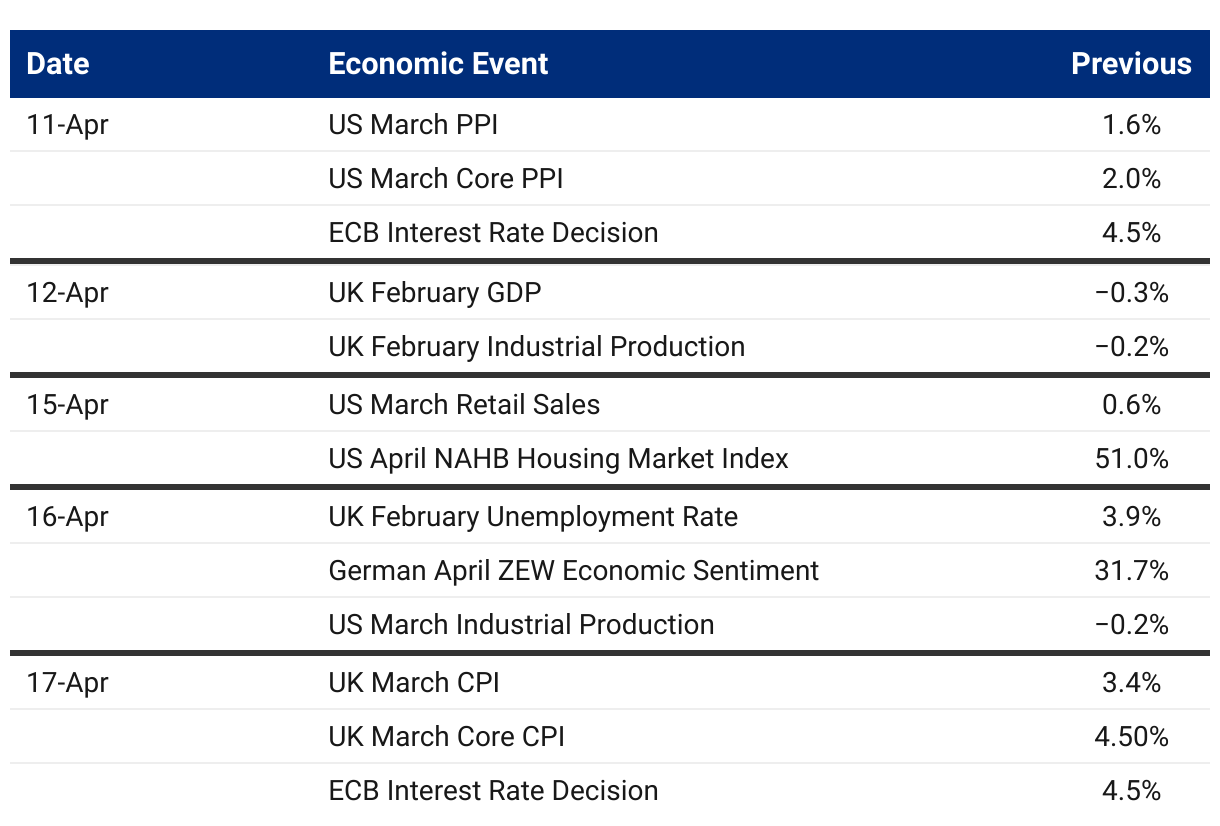1220x826 pixels.
Task: Click US April NAHB Housing Market Index
Action: tap(558, 459)
